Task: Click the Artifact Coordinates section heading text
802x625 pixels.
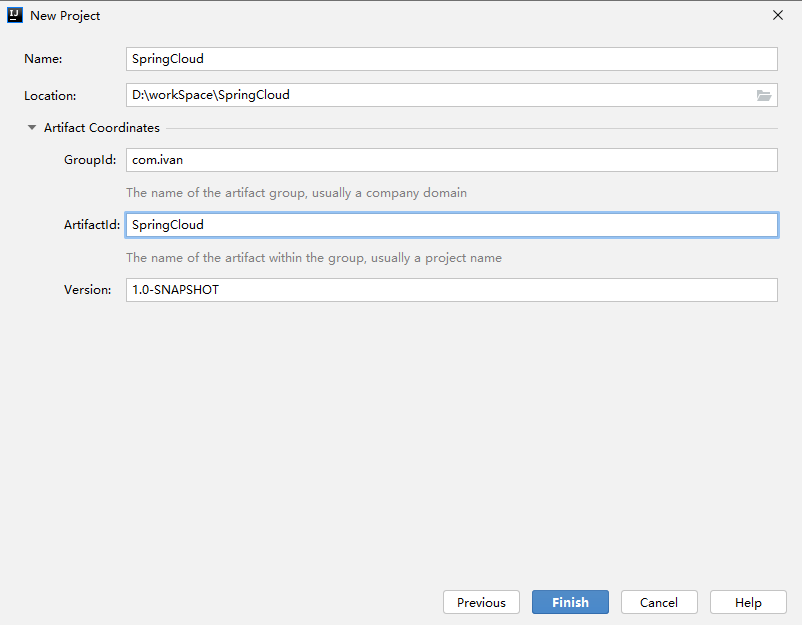Action: pyautogui.click(x=102, y=127)
